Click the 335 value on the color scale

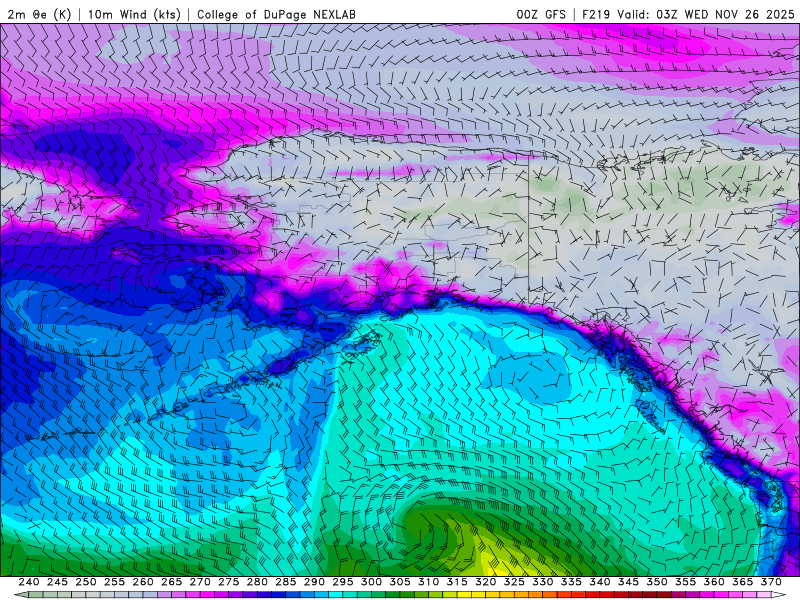tap(571, 582)
